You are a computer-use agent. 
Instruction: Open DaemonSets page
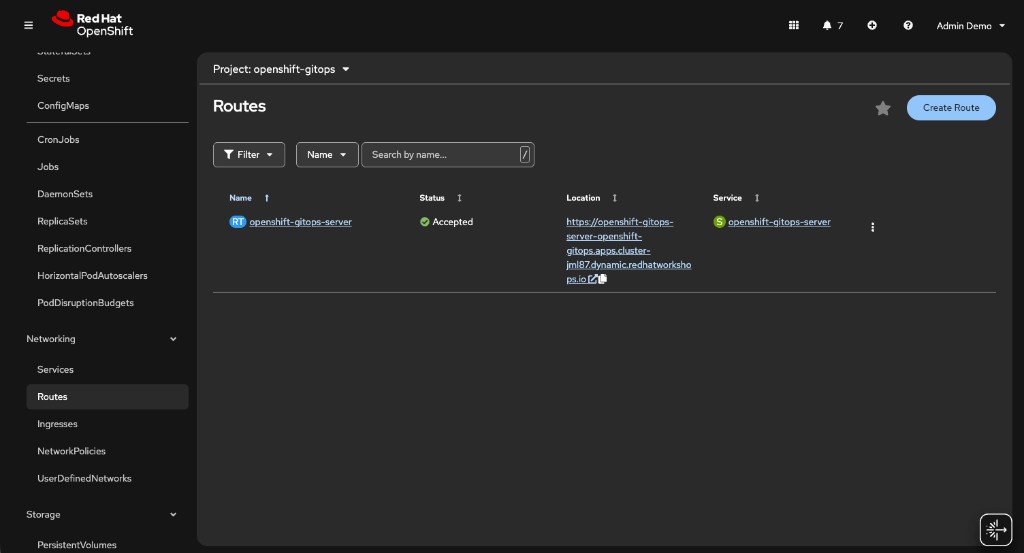(x=65, y=194)
